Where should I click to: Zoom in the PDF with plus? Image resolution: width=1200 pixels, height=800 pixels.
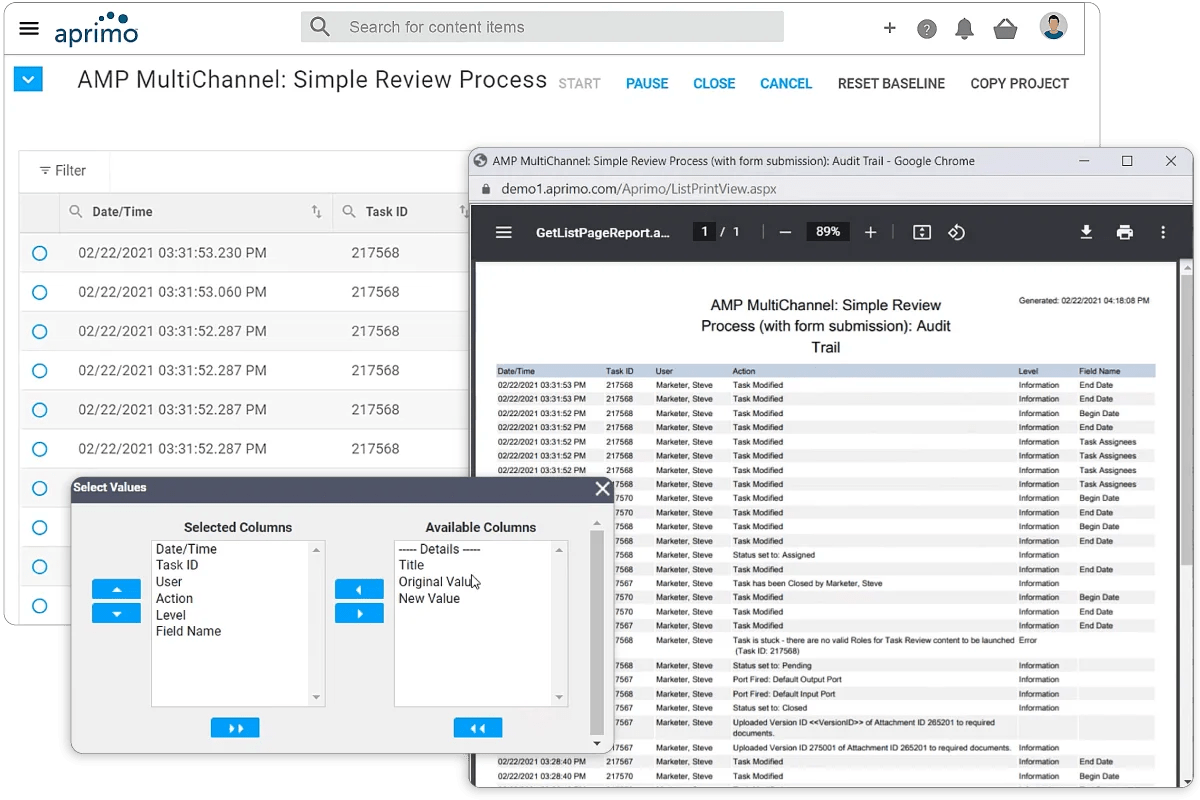pos(870,232)
